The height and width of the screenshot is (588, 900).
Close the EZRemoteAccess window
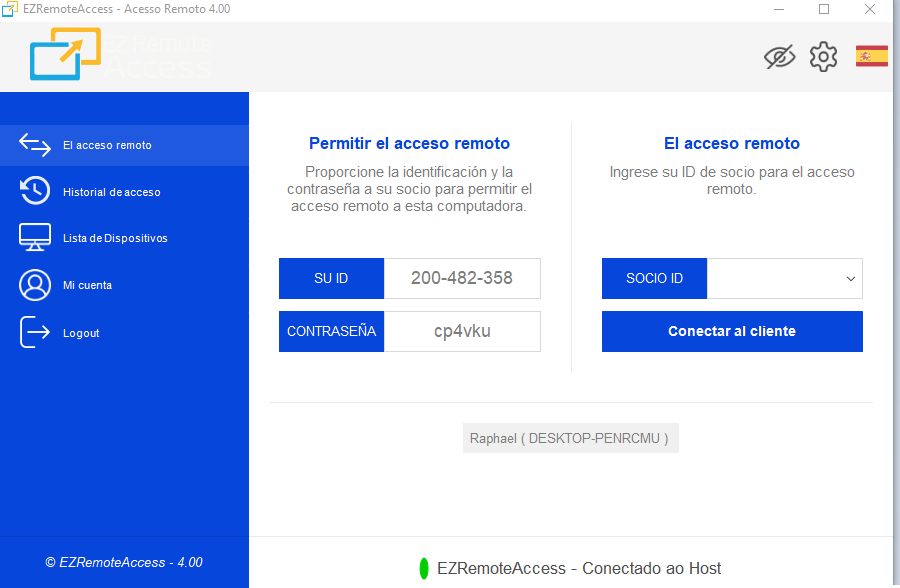870,9
